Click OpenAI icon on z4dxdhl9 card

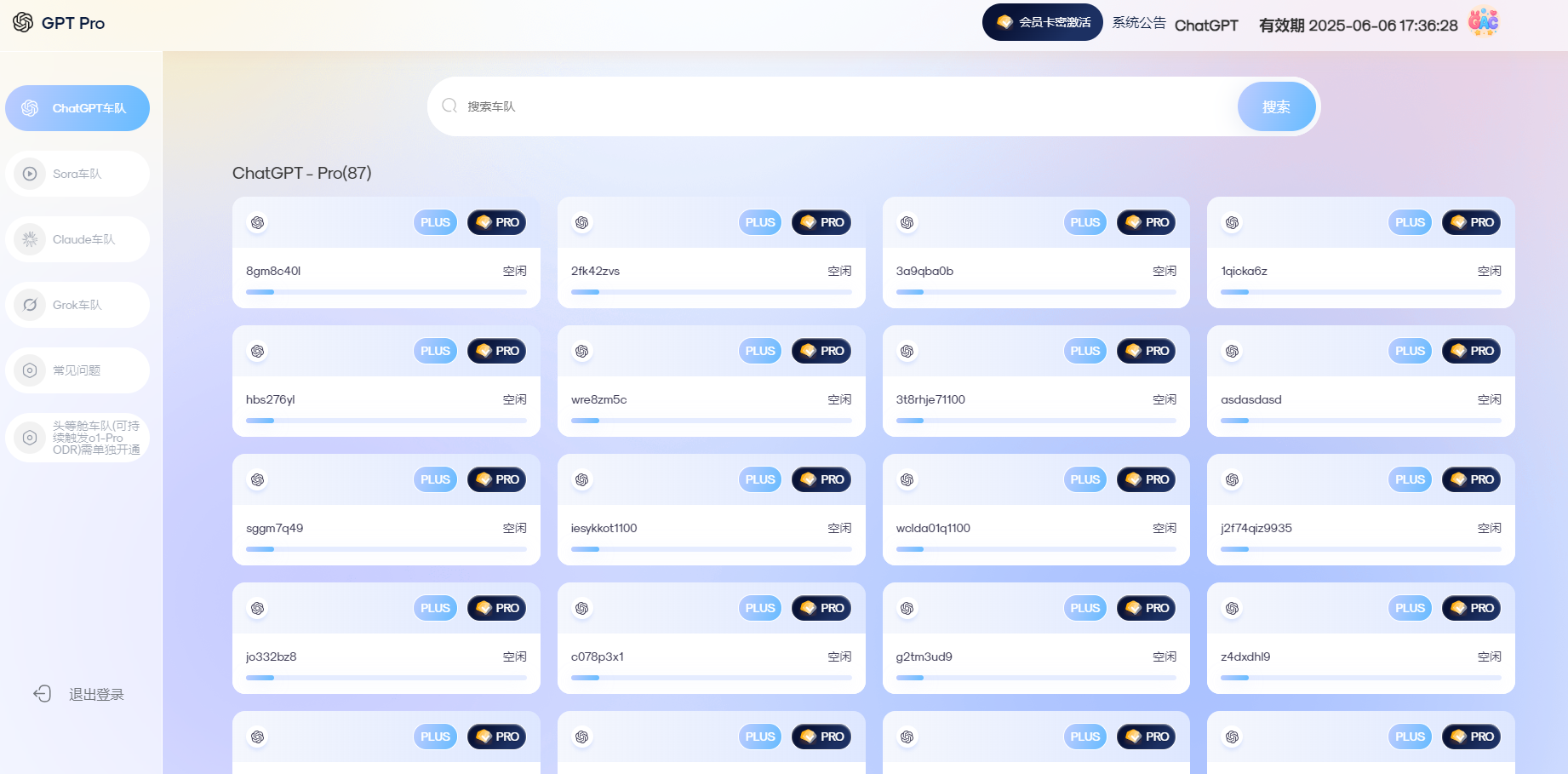click(x=1232, y=608)
